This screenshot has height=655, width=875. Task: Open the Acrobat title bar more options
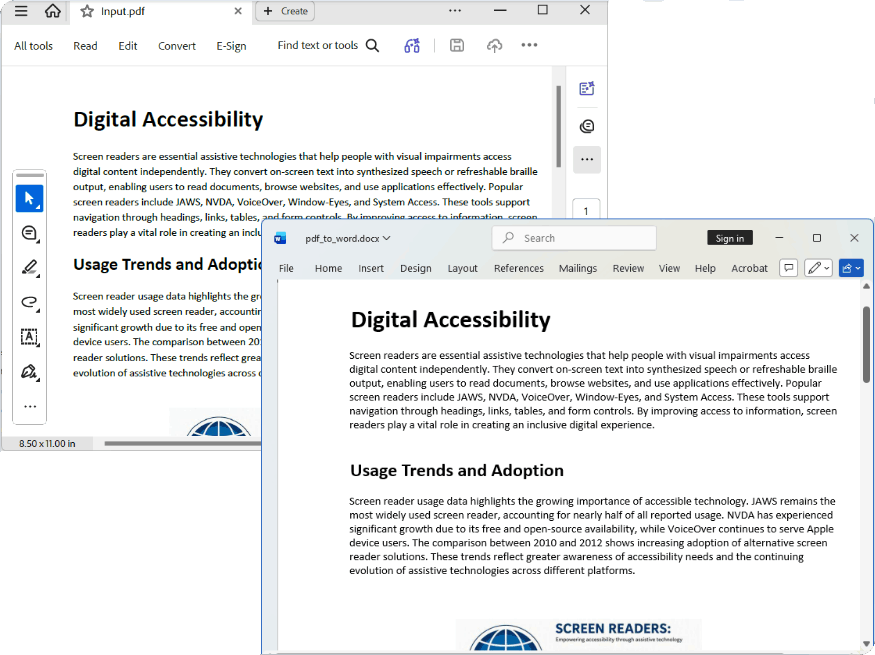tap(455, 11)
